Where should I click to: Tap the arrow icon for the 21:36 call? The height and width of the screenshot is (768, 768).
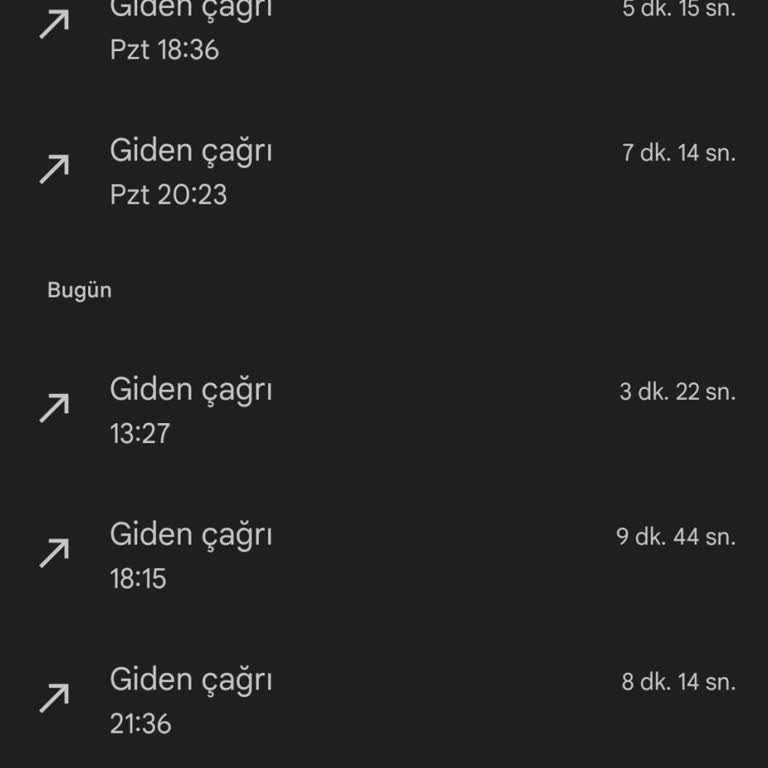54,698
